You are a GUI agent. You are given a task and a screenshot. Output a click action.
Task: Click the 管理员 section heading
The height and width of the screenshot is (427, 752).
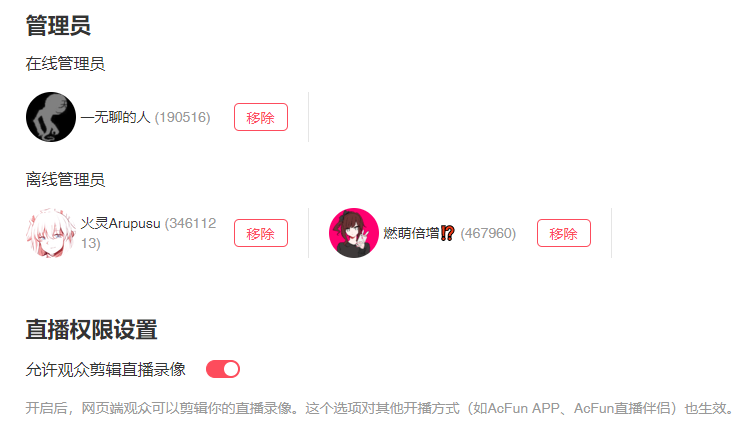58,25
